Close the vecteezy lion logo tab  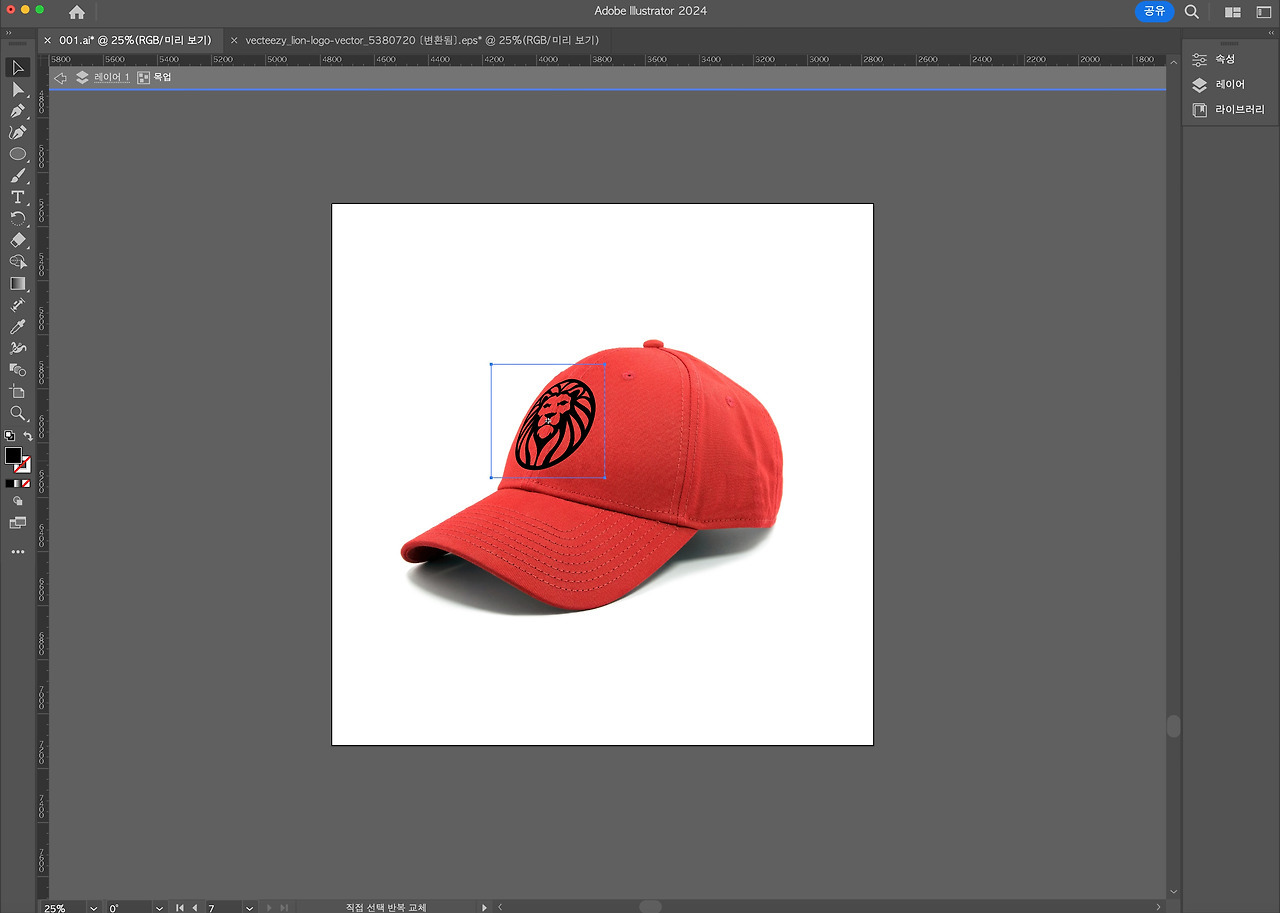coord(234,40)
